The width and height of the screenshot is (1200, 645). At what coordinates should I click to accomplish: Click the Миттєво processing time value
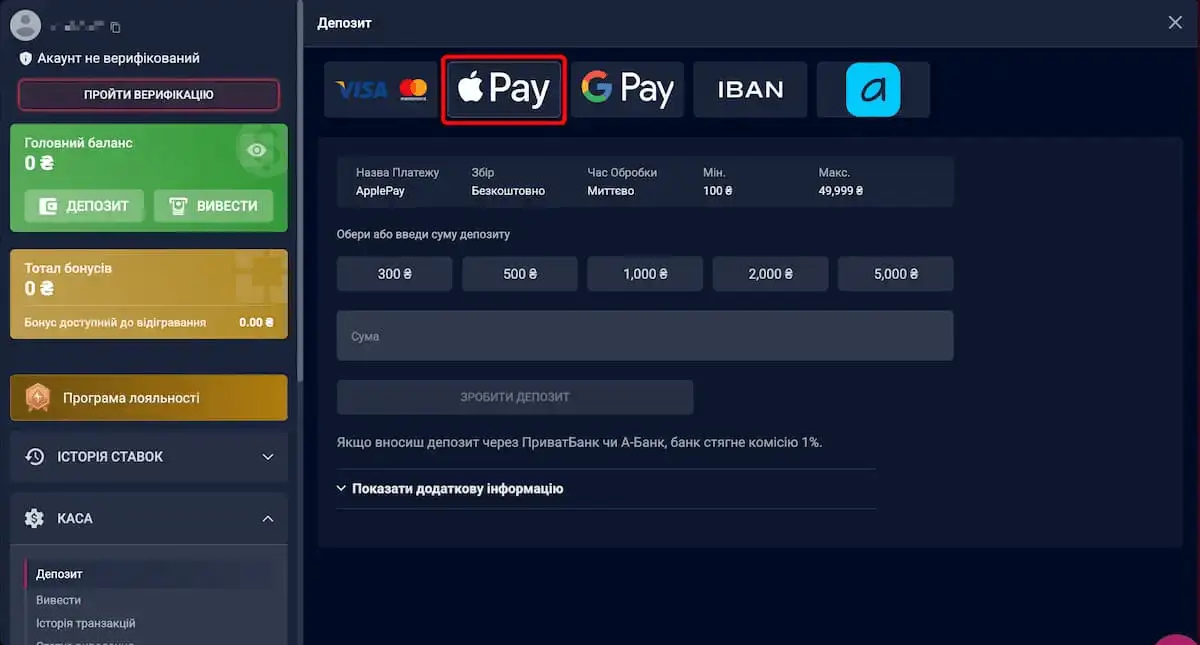pos(611,190)
